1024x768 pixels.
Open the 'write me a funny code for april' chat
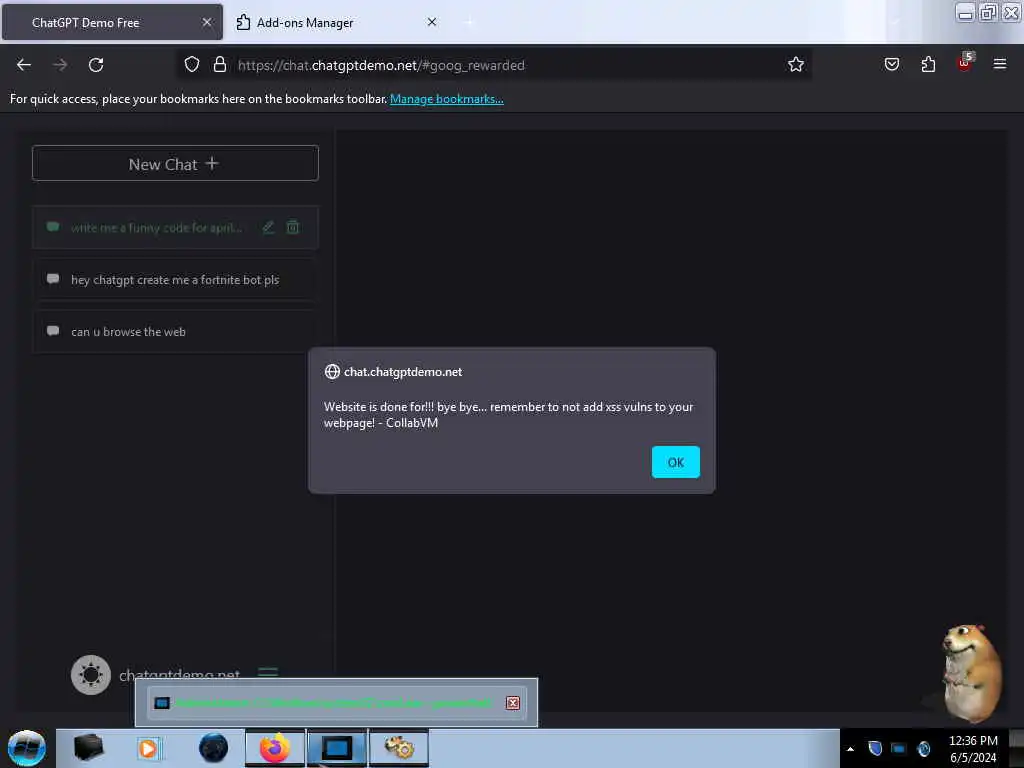pos(175,227)
